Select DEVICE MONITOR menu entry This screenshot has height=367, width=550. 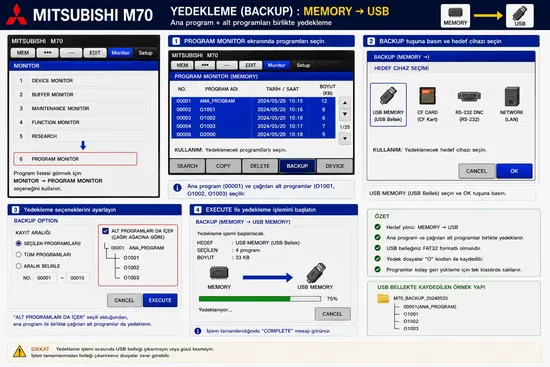[82, 81]
